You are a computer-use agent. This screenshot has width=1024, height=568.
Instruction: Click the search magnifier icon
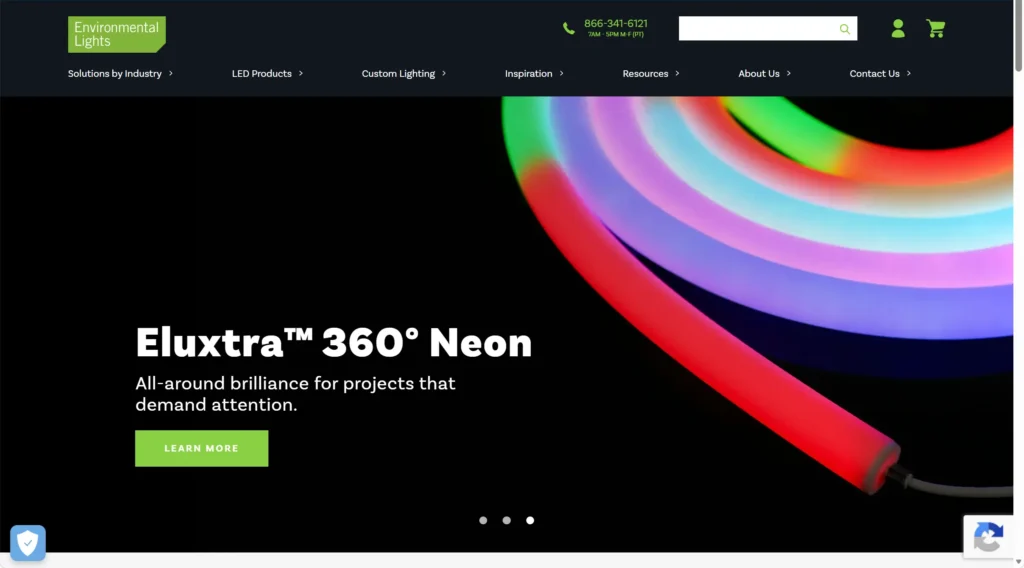click(844, 29)
